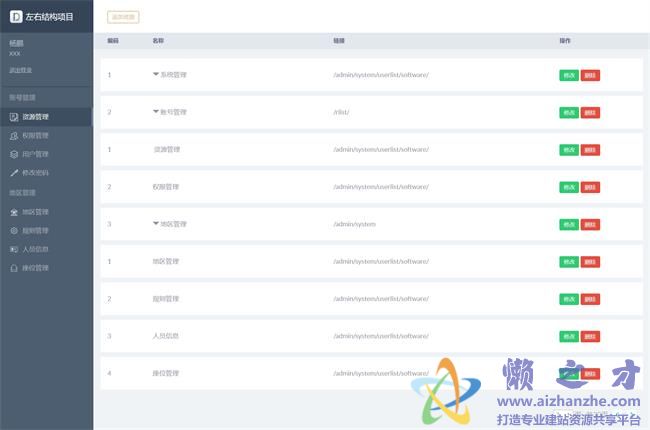Click green 修改 button in 系统管理 row
Image resolution: width=650 pixels, height=430 pixels.
pos(569,75)
